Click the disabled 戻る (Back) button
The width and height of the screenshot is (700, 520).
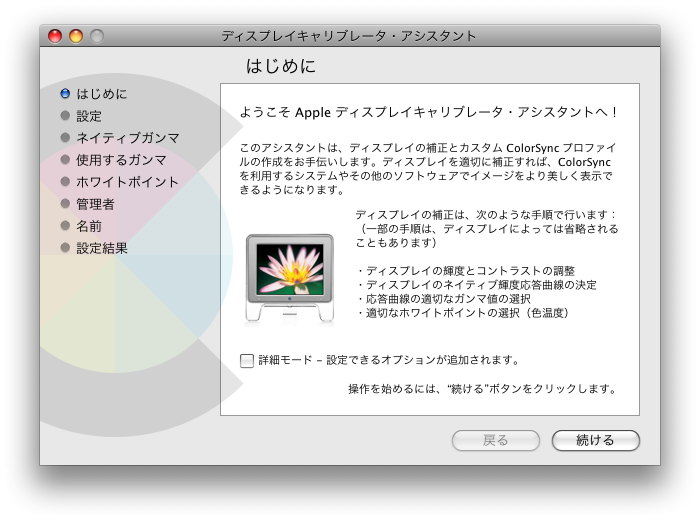496,440
